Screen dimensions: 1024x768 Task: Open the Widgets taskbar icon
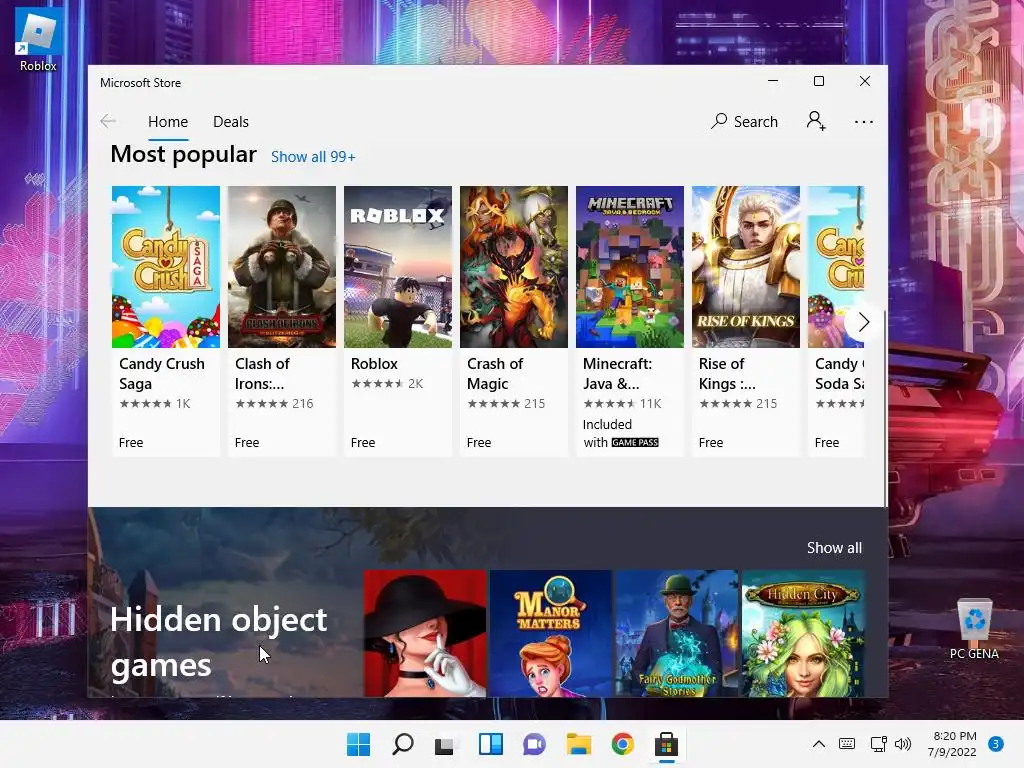[490, 744]
